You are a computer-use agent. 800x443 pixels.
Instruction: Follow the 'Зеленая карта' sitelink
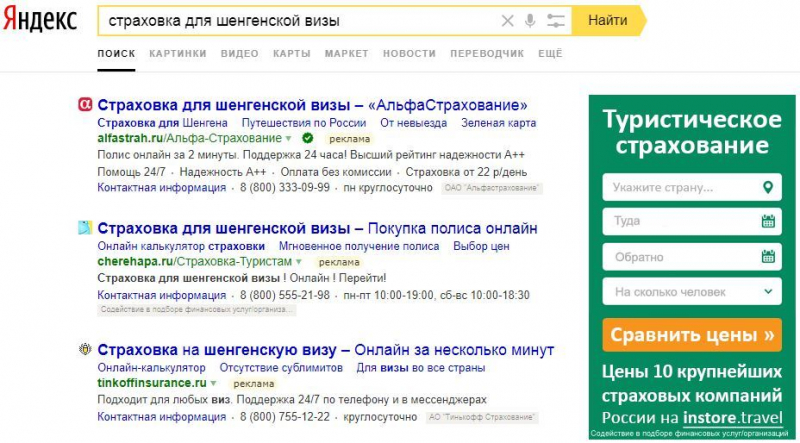coord(498,123)
